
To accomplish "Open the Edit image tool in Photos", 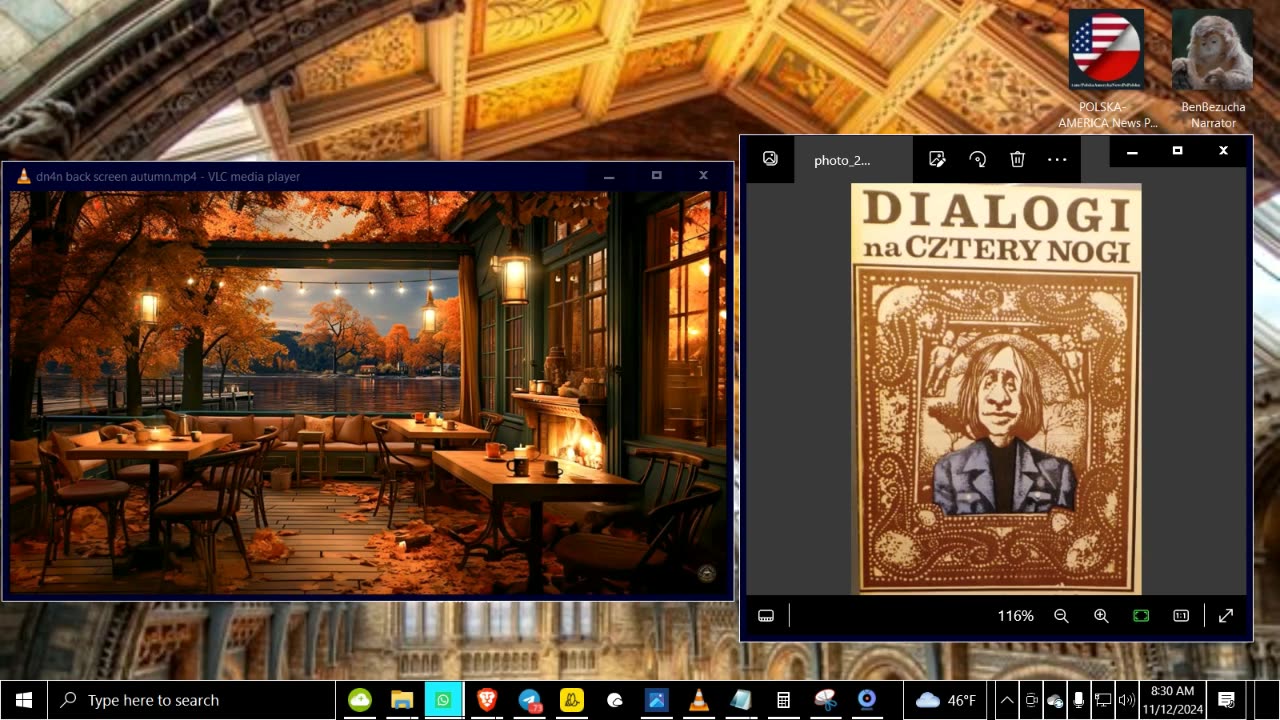I will [937, 159].
